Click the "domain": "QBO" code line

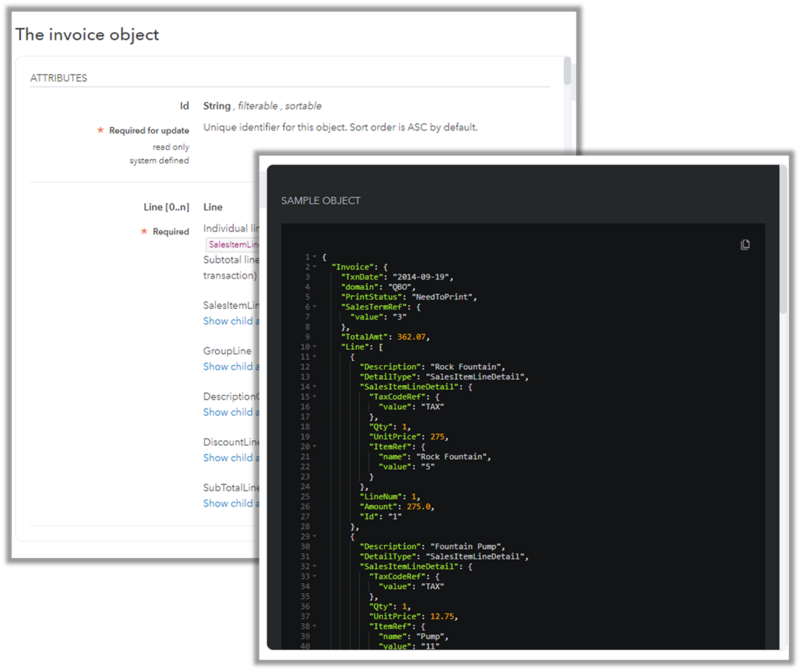point(378,287)
